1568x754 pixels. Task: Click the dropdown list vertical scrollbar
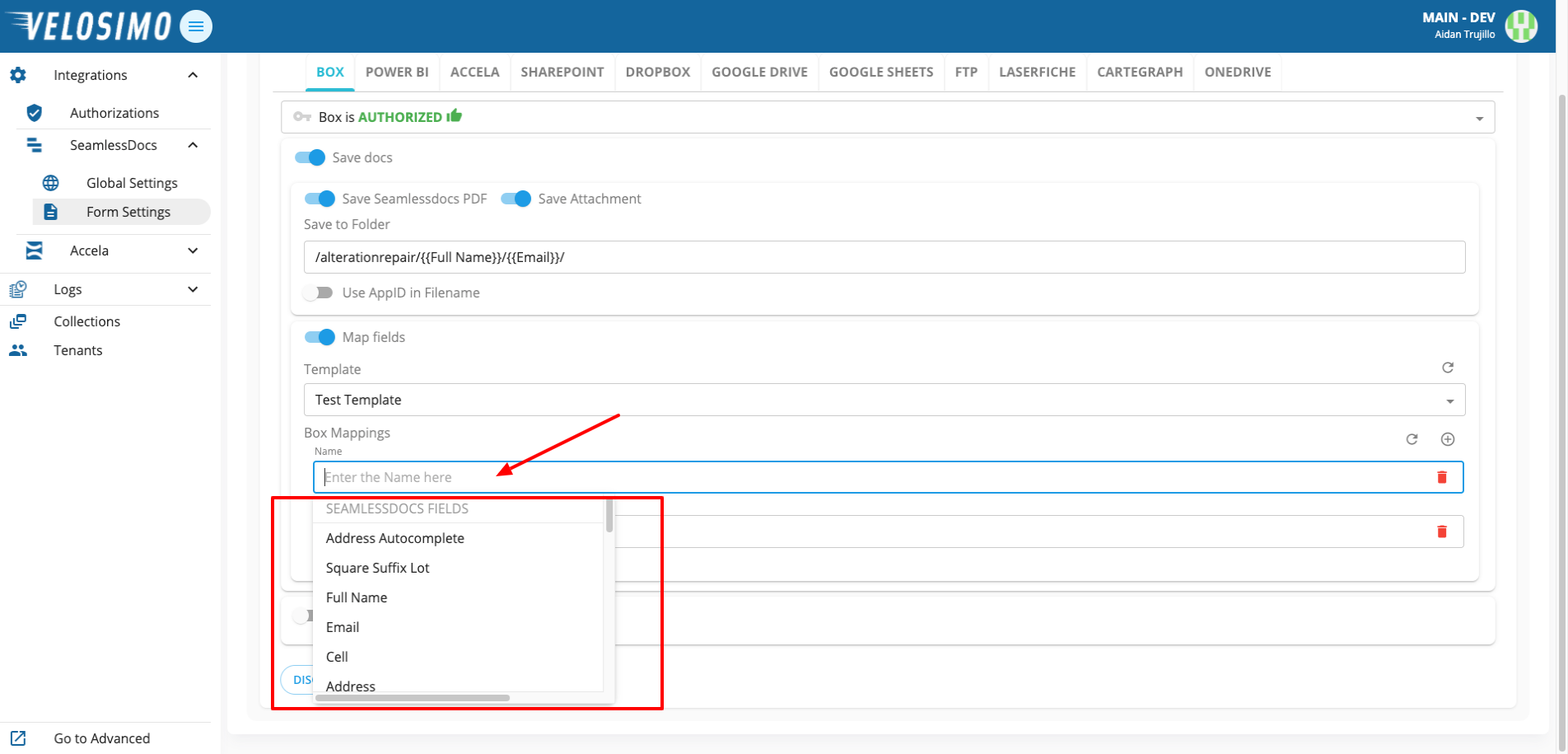[x=609, y=516]
